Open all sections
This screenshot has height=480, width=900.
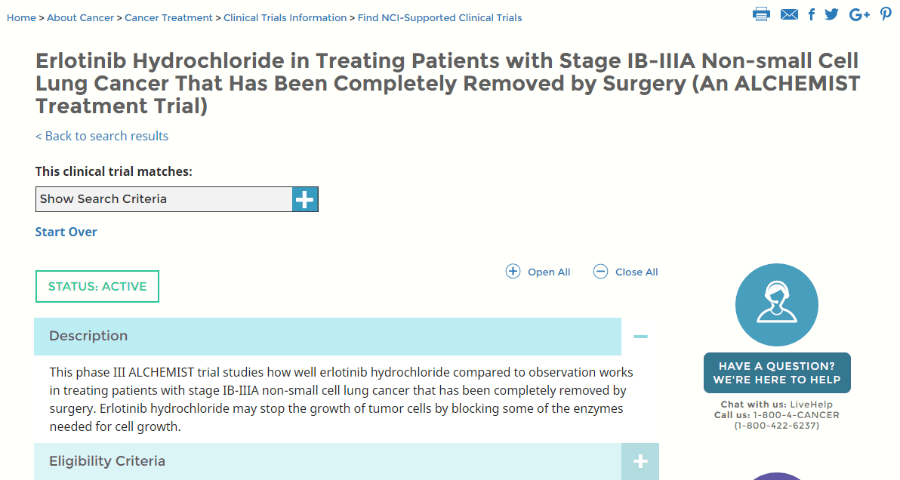point(538,272)
